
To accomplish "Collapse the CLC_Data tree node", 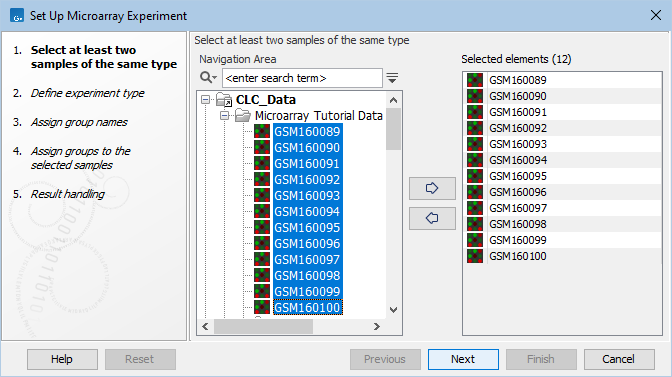I will [206, 100].
